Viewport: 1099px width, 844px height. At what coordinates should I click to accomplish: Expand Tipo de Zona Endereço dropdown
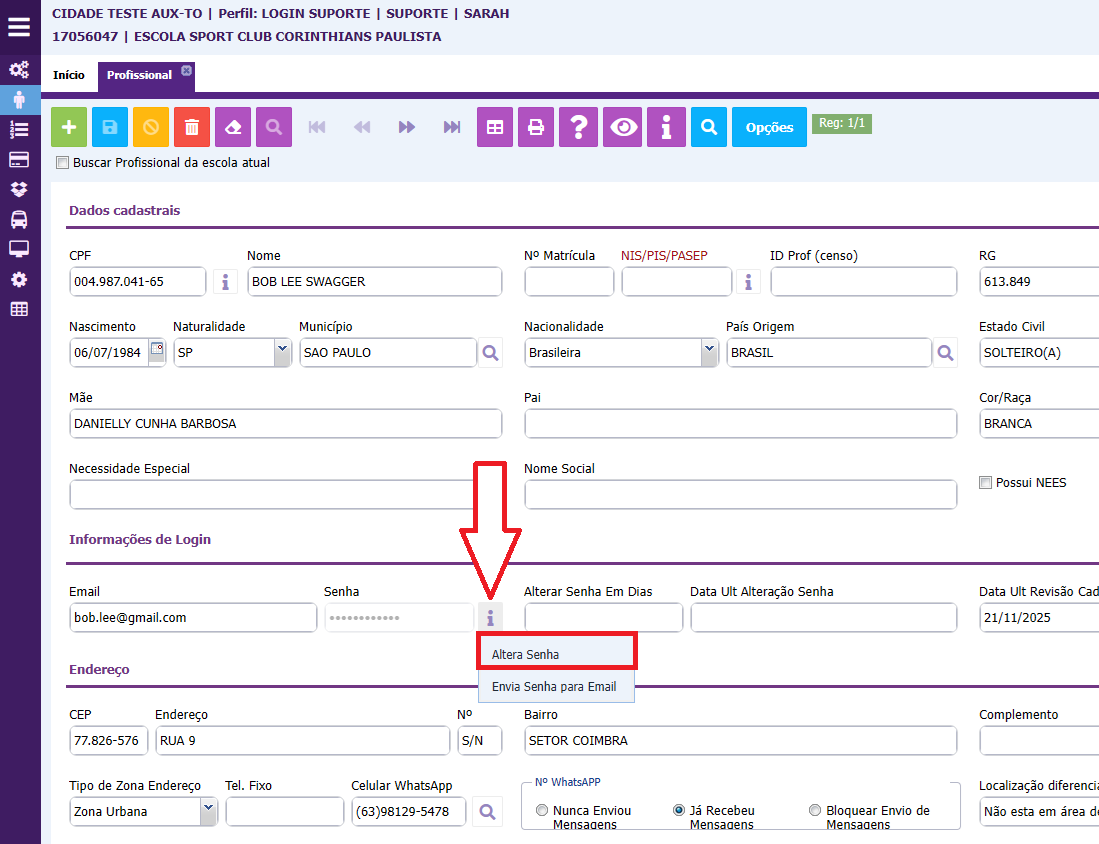208,811
